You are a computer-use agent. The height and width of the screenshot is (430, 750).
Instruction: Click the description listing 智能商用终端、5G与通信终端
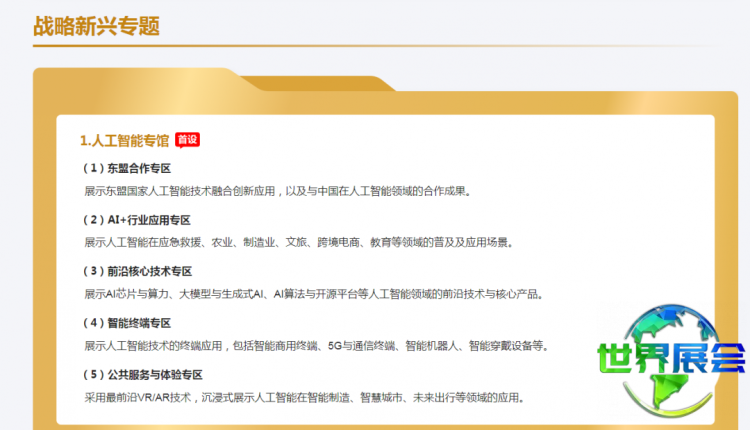[x=316, y=346]
